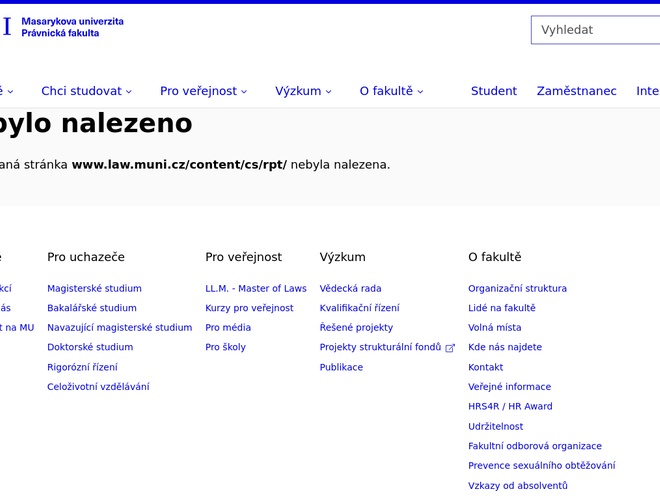Go to Prevence sexuálního obtěžování page
The image size is (660, 500).
[x=541, y=466]
